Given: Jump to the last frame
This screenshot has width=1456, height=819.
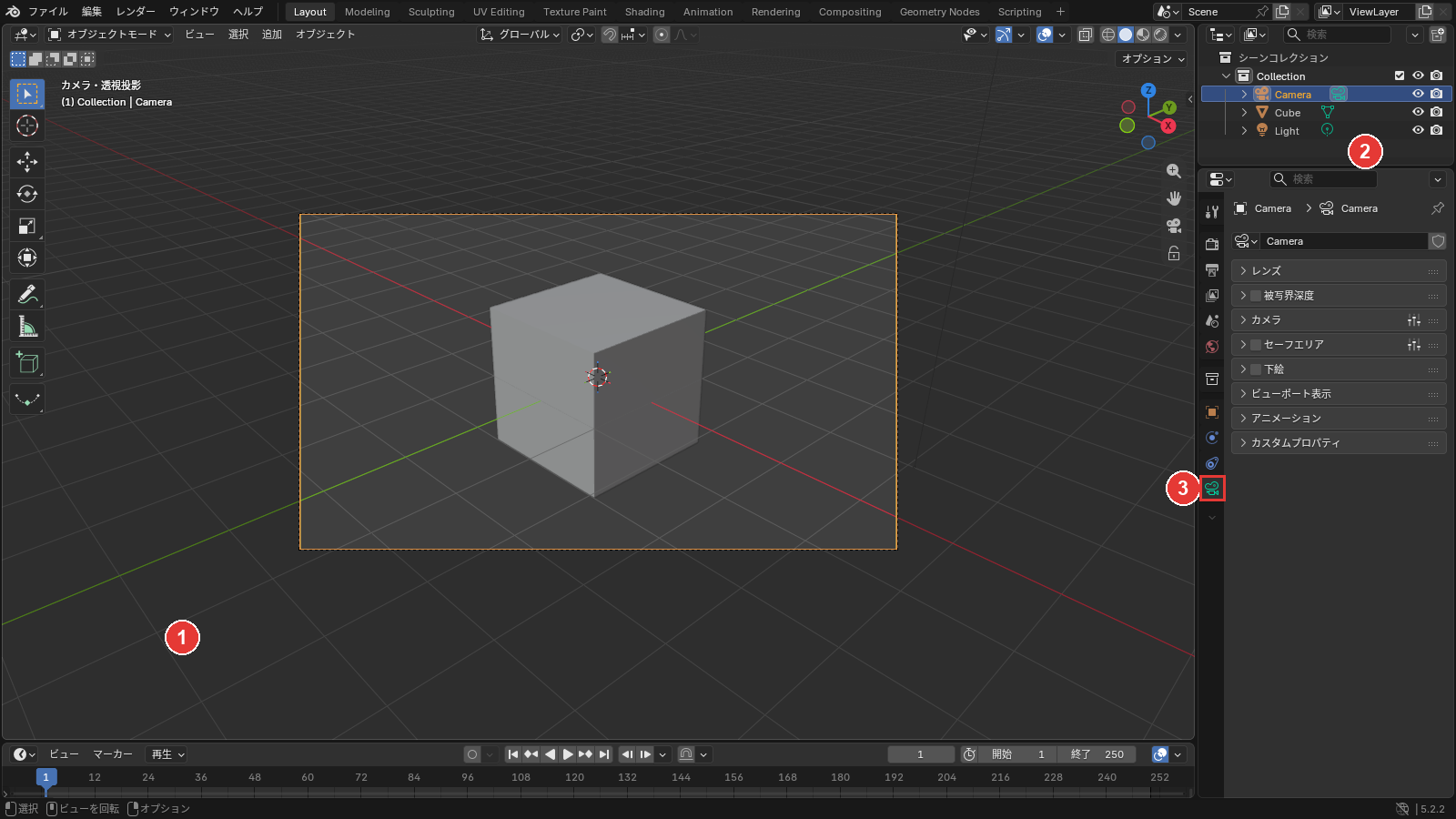Looking at the screenshot, I should (604, 754).
